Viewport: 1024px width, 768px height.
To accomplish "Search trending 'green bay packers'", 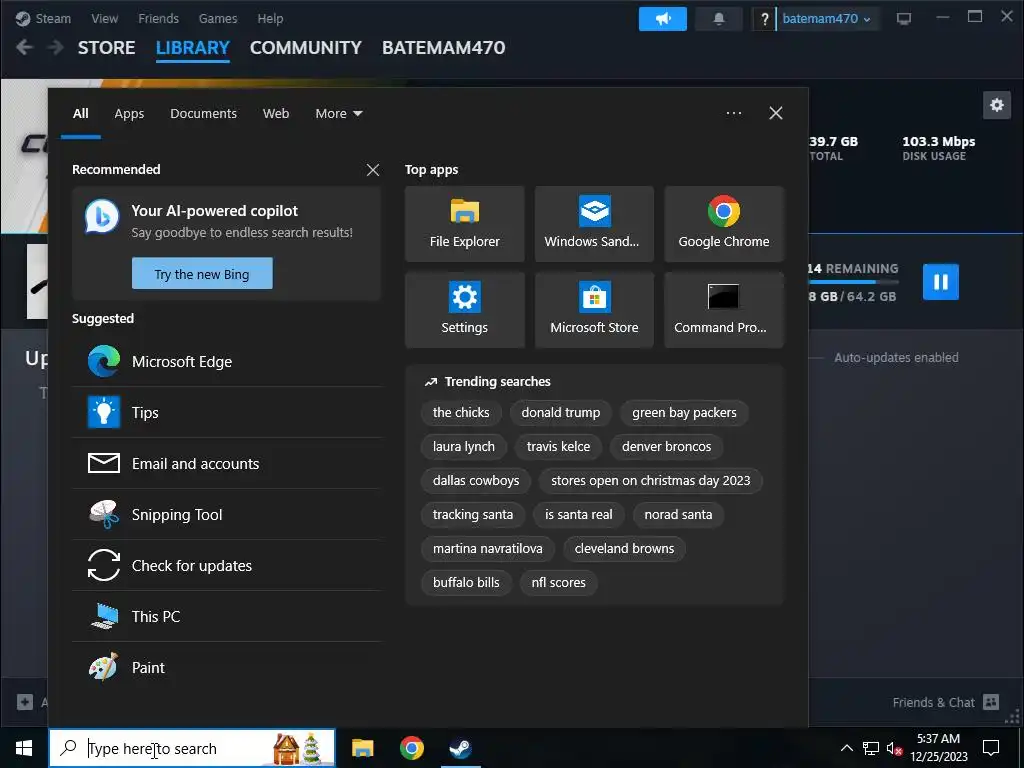I will [684, 413].
